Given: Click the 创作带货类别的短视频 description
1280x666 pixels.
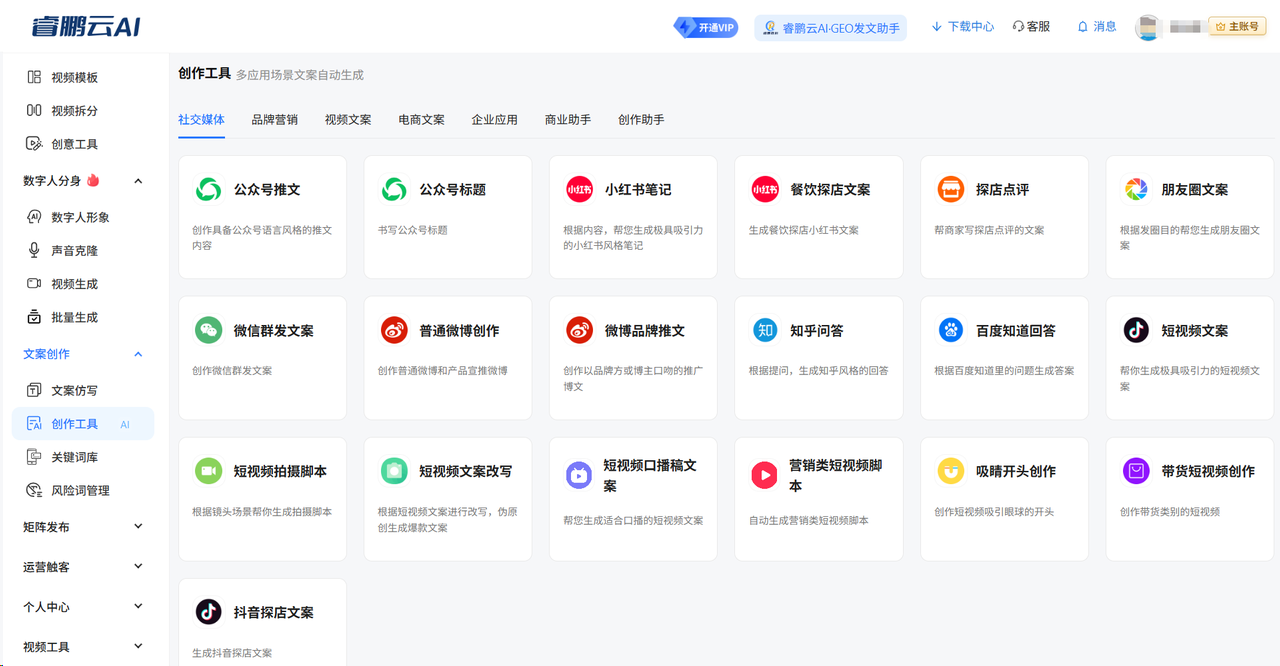Looking at the screenshot, I should 1170,512.
